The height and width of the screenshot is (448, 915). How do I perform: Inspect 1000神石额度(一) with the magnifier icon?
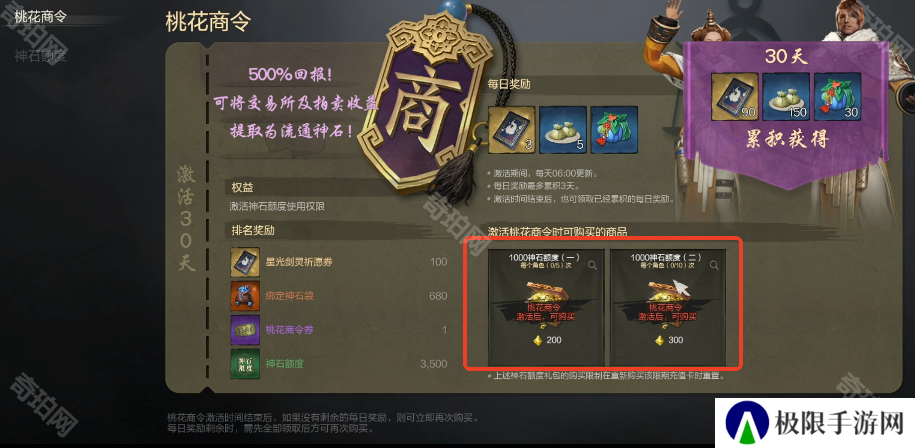pyautogui.click(x=592, y=265)
